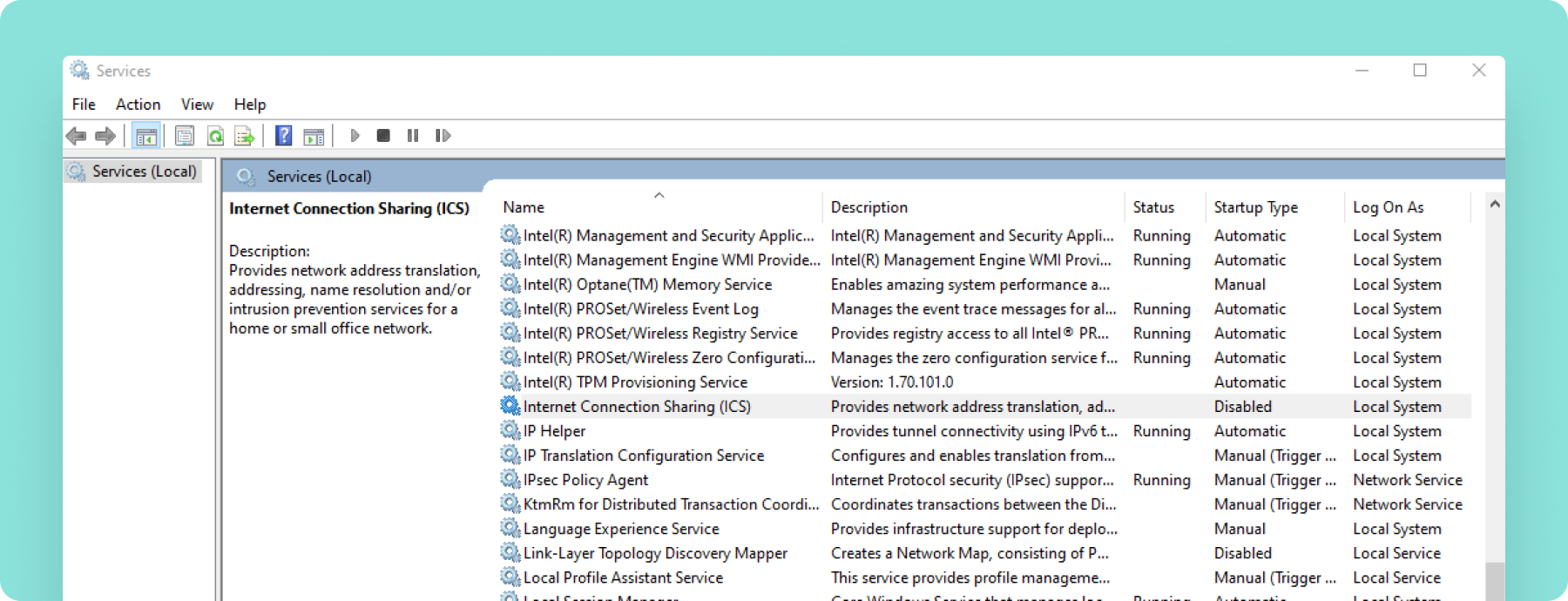Viewport: 1568px width, 601px height.
Task: Click the Services (Local) header in details pane
Action: coord(319,177)
